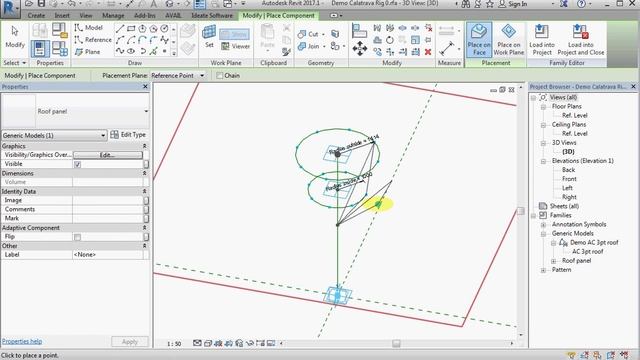Select the Rectangle draw tool
Viewport: 640px width, 360px height.
(x=131, y=29)
